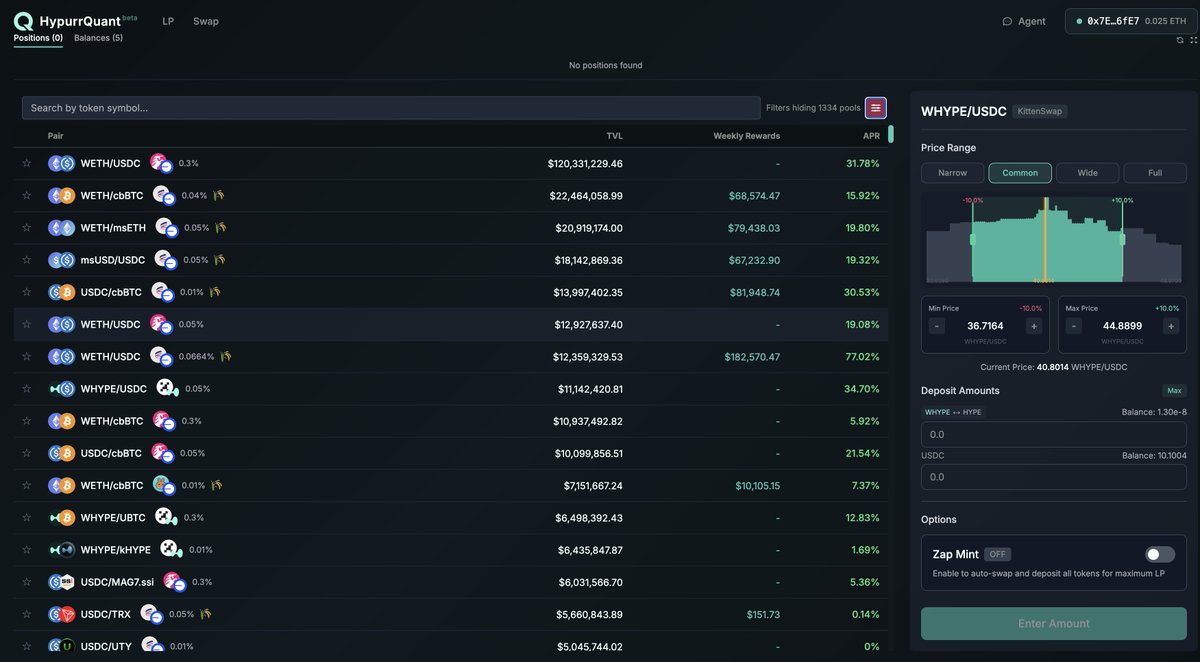The height and width of the screenshot is (662, 1200).
Task: Sort by Weekly Rewards column header
Action: click(746, 135)
